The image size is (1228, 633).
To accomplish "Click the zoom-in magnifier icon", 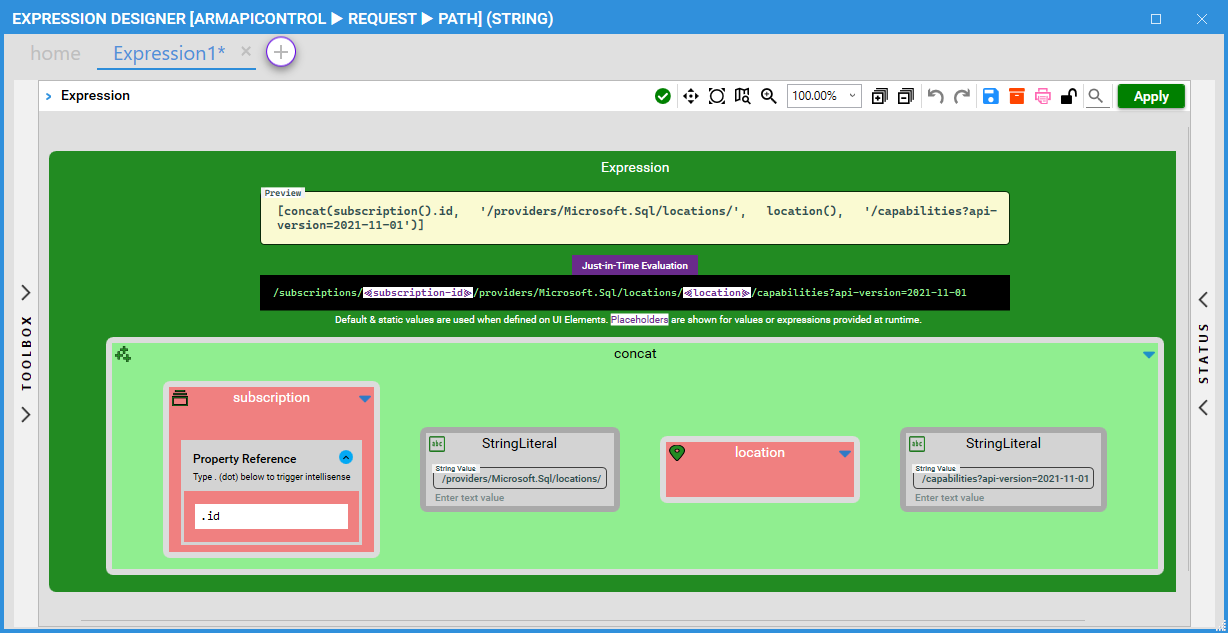I will 768,96.
